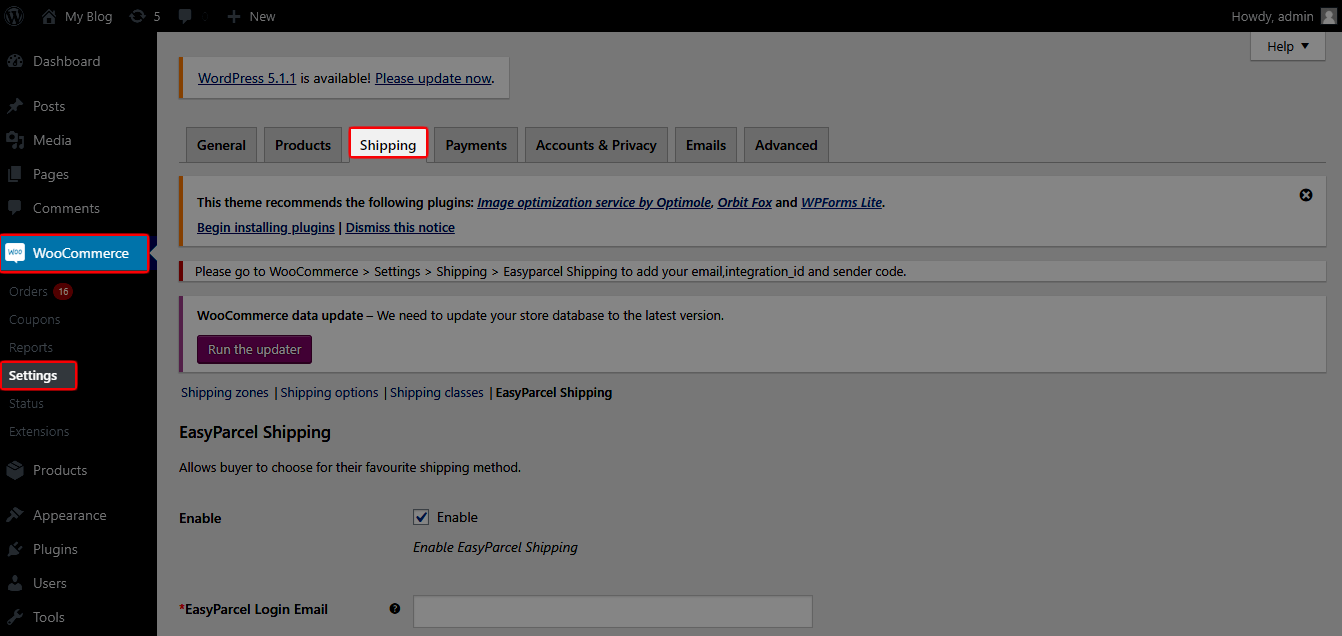1342x636 pixels.
Task: Click the italic Enable EasyParcel Shipping description
Action: coord(496,547)
